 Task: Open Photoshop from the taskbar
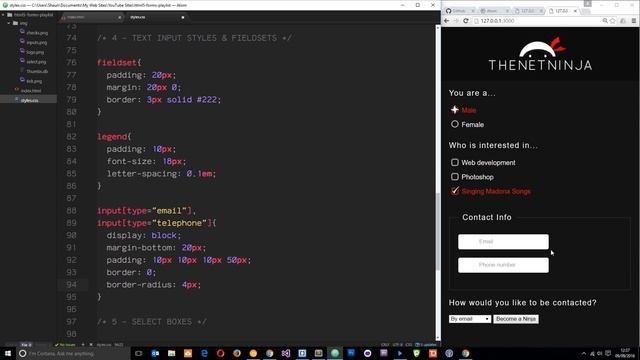coord(351,353)
